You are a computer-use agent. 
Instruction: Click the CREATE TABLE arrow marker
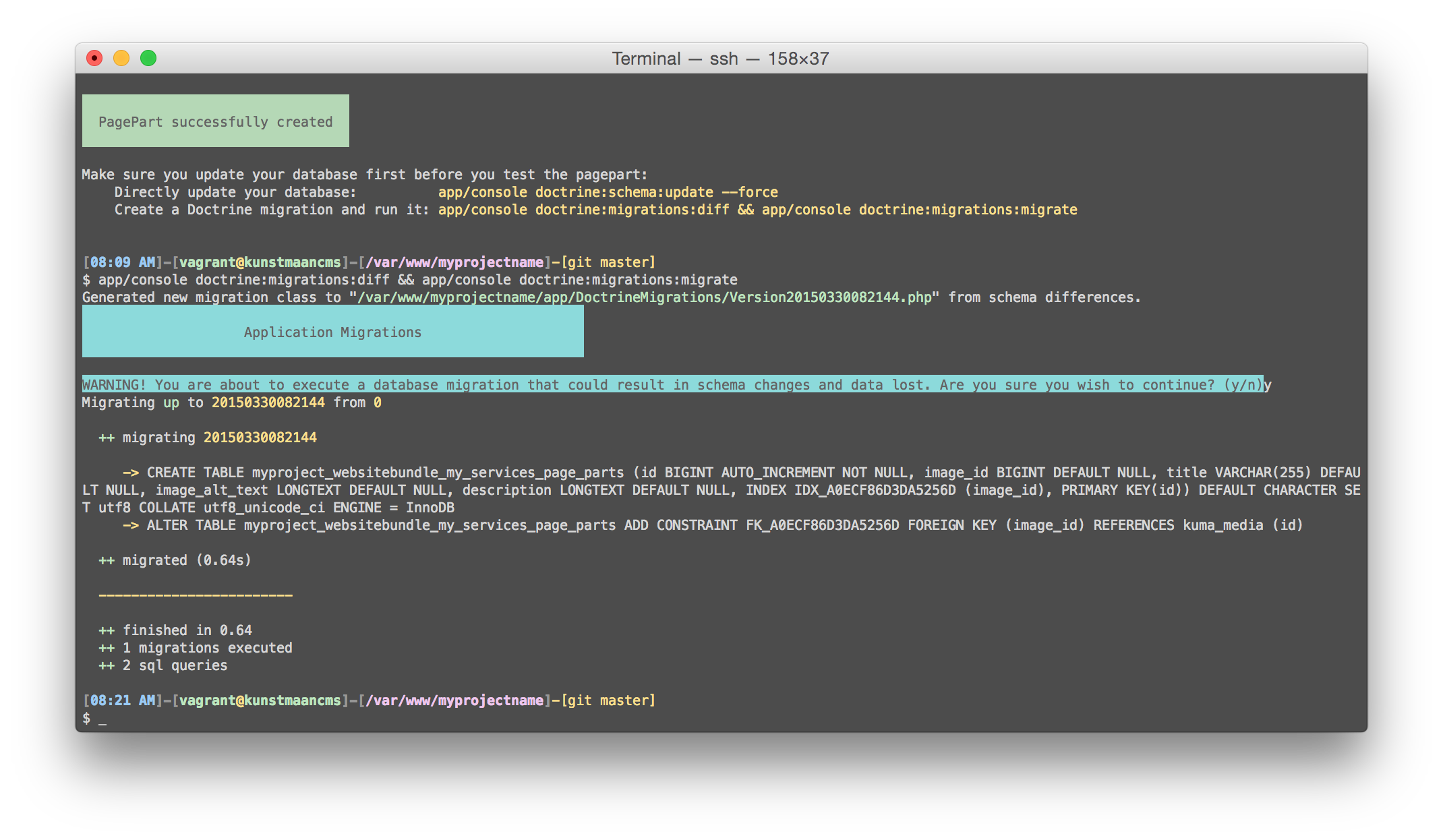[131, 473]
